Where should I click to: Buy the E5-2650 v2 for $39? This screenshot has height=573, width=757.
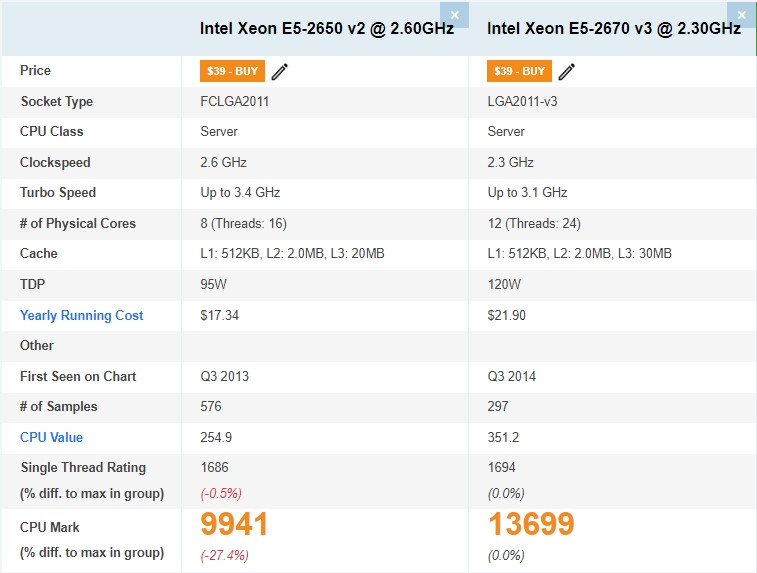(x=232, y=71)
